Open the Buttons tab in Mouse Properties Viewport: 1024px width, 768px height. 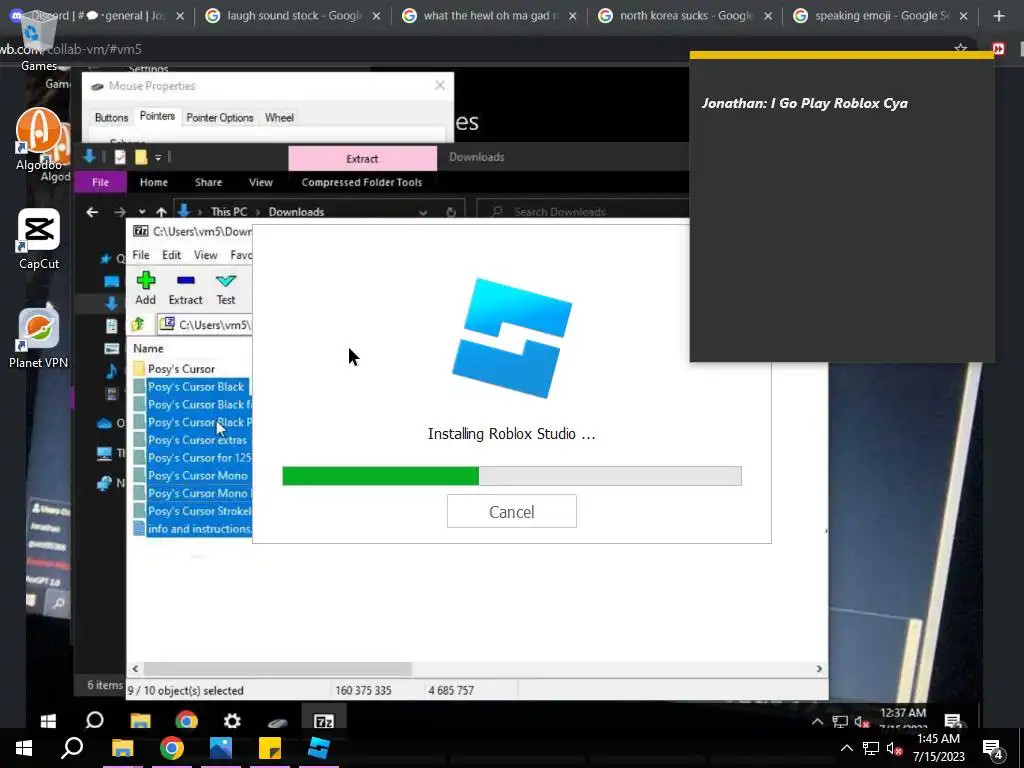(111, 118)
